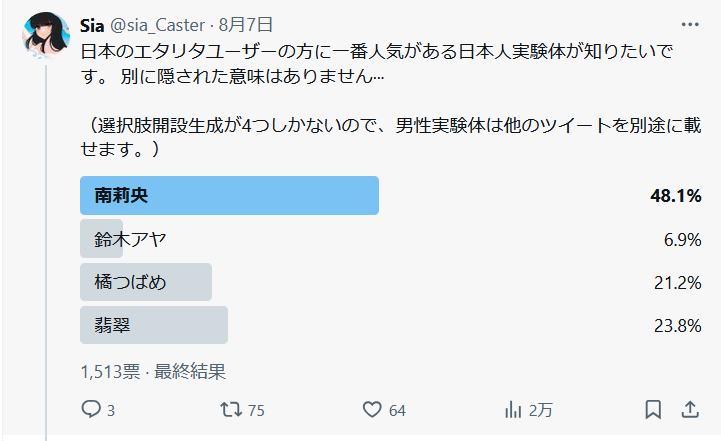Like the tweet with the heart icon
Image resolution: width=721 pixels, height=441 pixels.
click(x=373, y=409)
